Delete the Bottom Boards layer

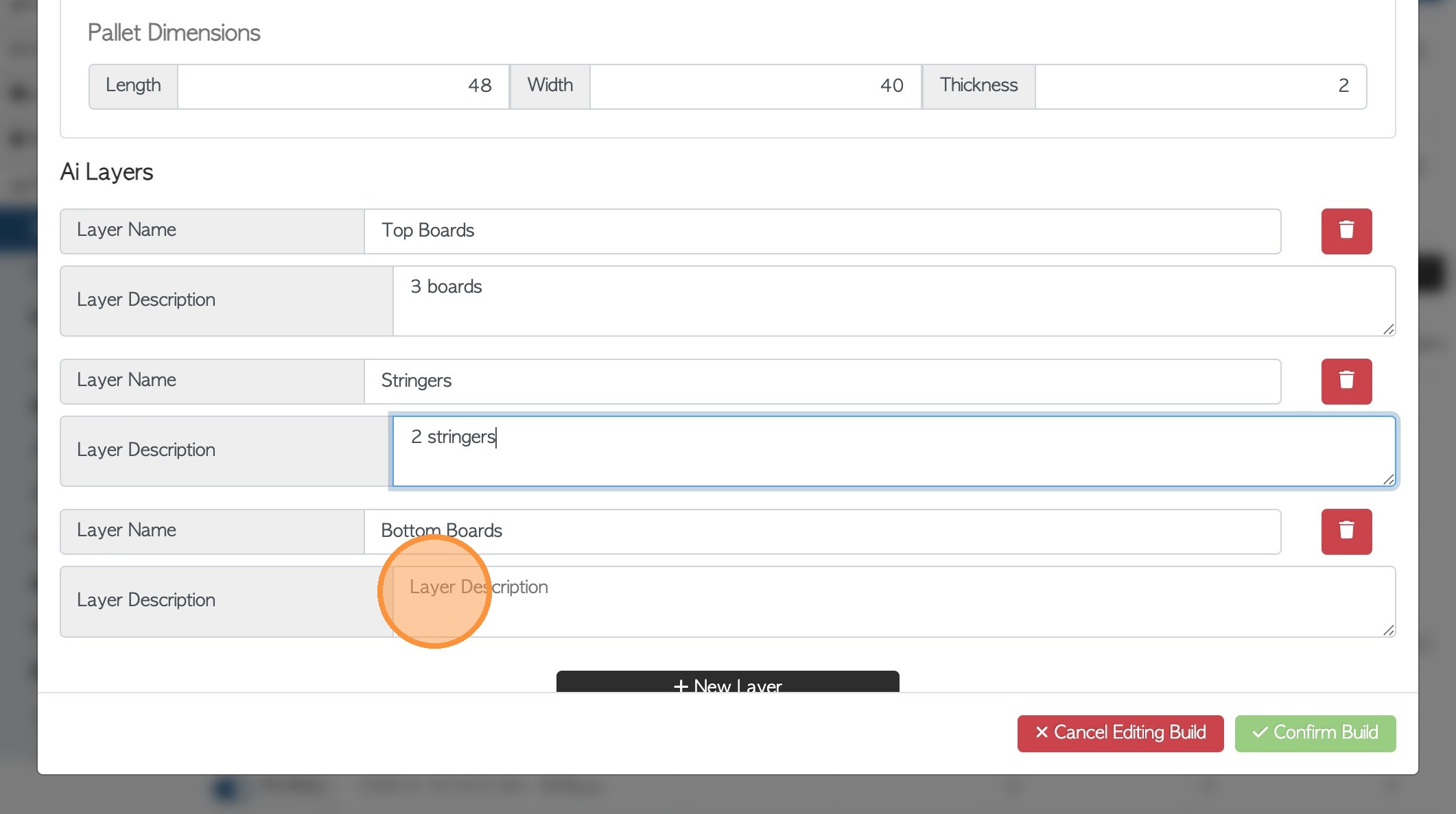[x=1346, y=531]
